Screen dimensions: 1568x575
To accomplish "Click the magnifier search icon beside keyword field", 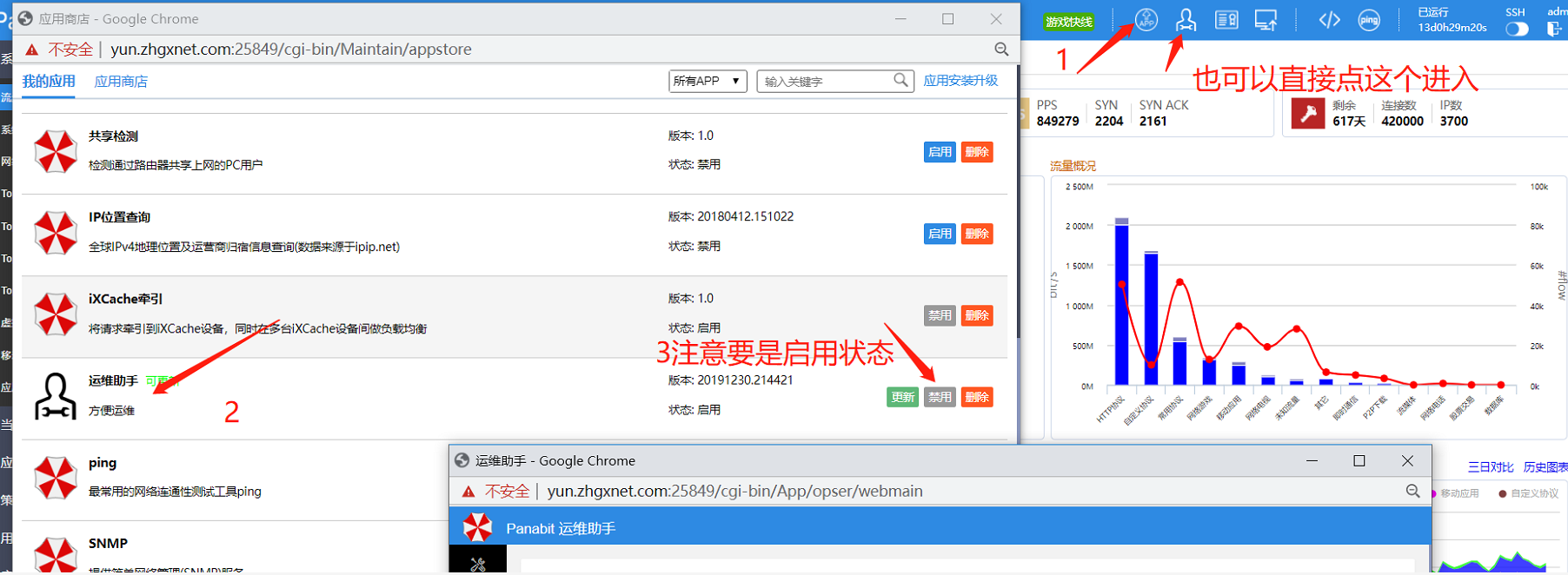I will pos(901,81).
